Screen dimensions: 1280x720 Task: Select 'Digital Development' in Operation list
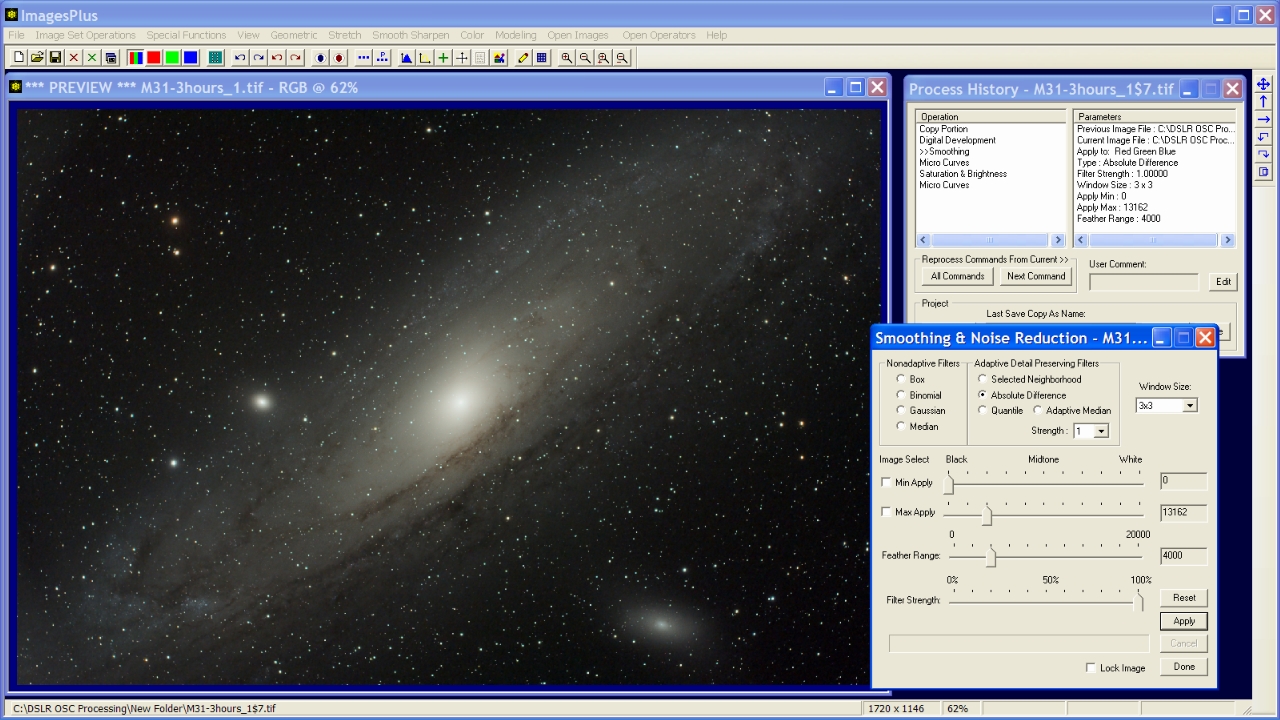[x=957, y=140]
